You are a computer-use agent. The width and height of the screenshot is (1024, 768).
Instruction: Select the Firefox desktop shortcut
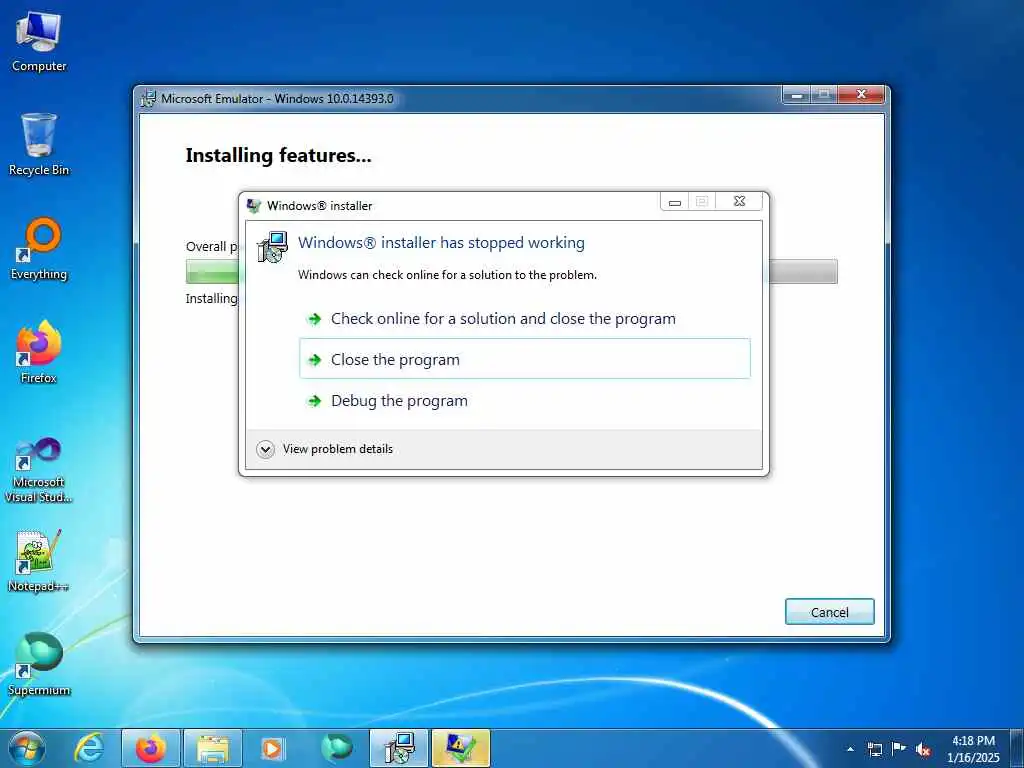click(x=39, y=353)
